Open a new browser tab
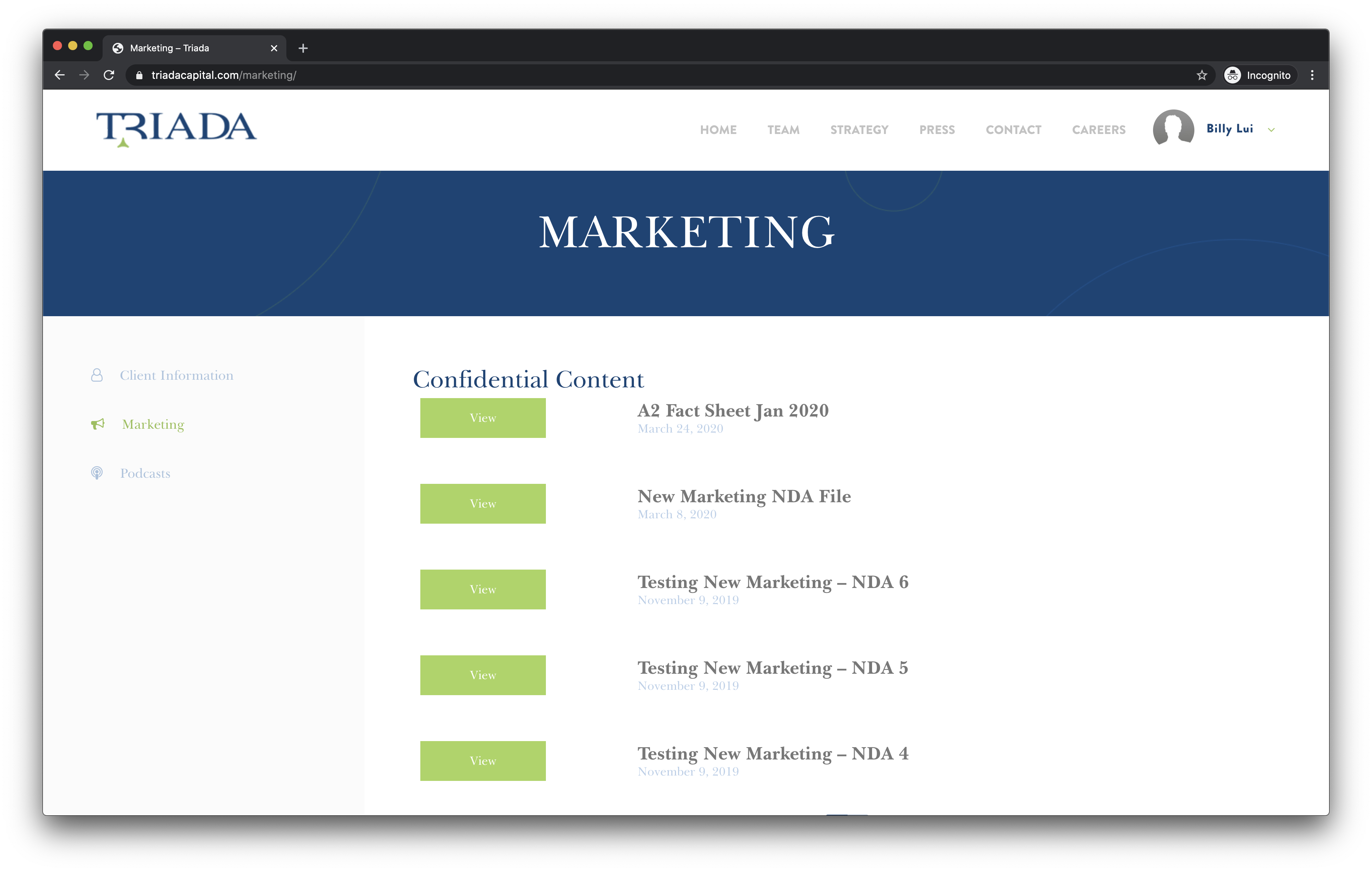 click(303, 48)
